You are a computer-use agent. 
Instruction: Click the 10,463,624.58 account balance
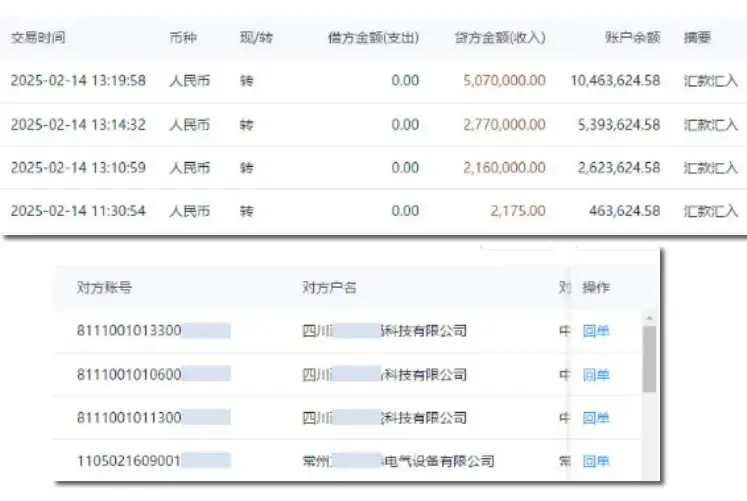tap(616, 81)
